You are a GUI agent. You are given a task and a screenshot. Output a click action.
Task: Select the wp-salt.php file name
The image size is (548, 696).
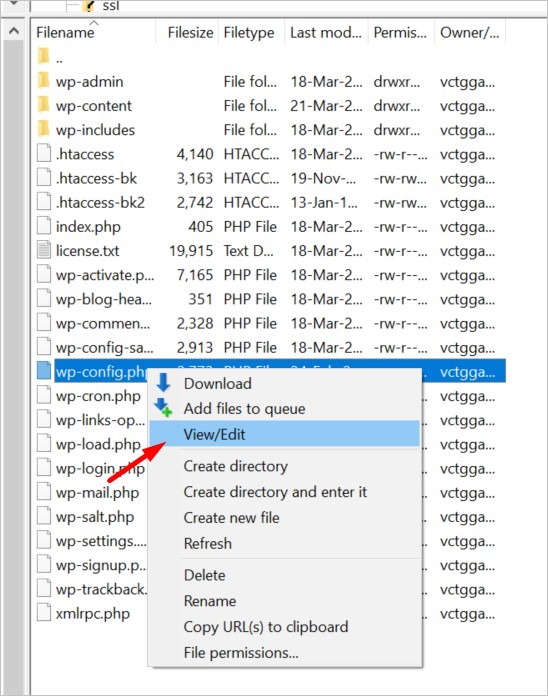click(x=95, y=517)
